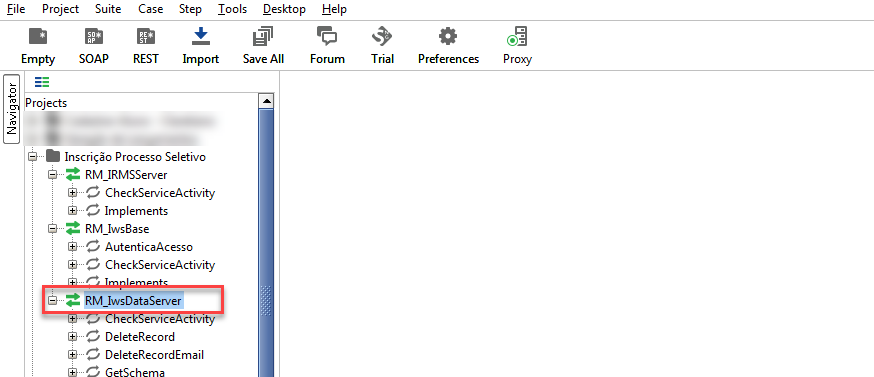Screen dimensions: 874x377
Task: Click folder icon of Inscrição Processo Seletivo
Action: click(53, 157)
